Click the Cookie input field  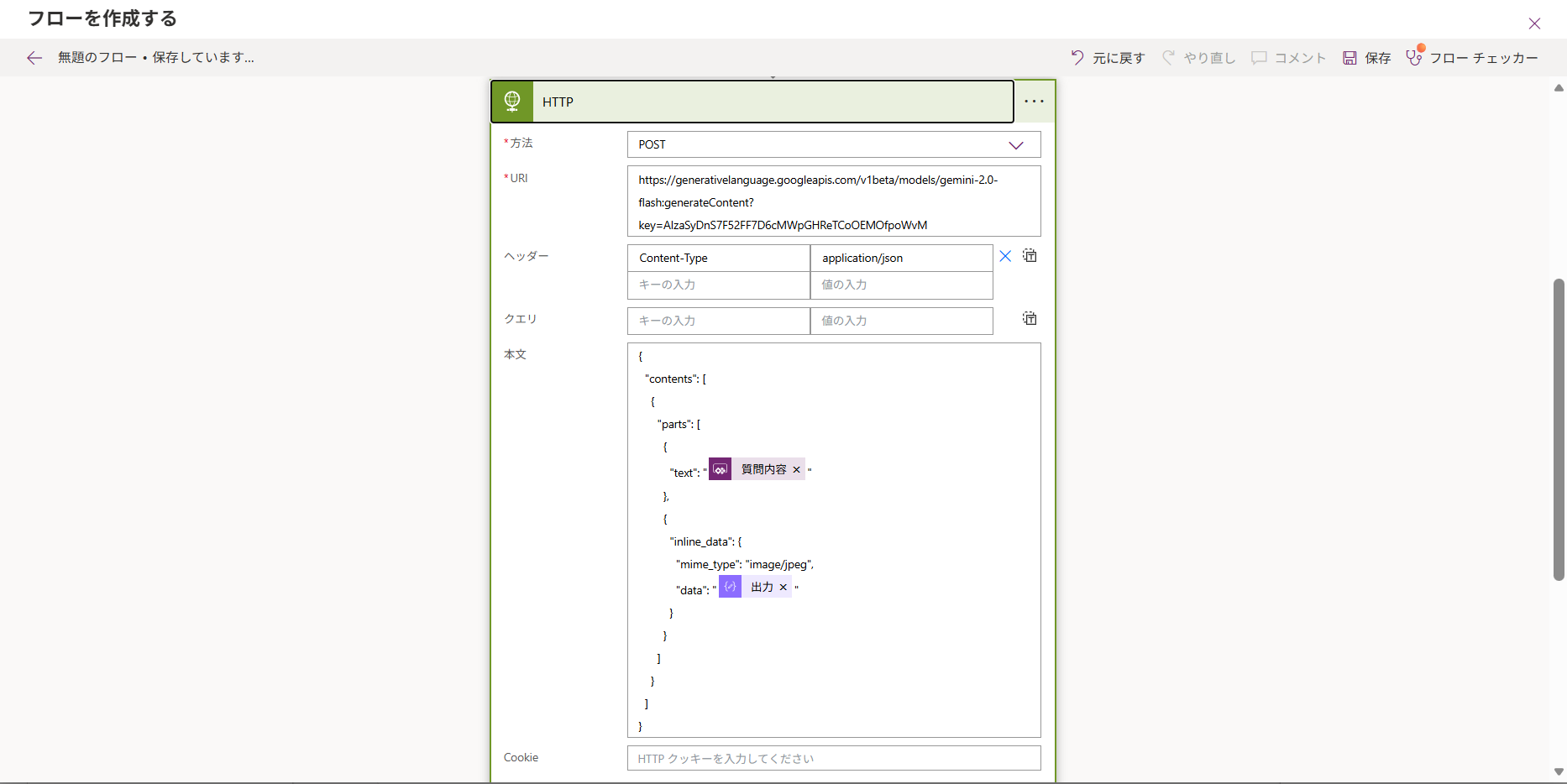834,758
